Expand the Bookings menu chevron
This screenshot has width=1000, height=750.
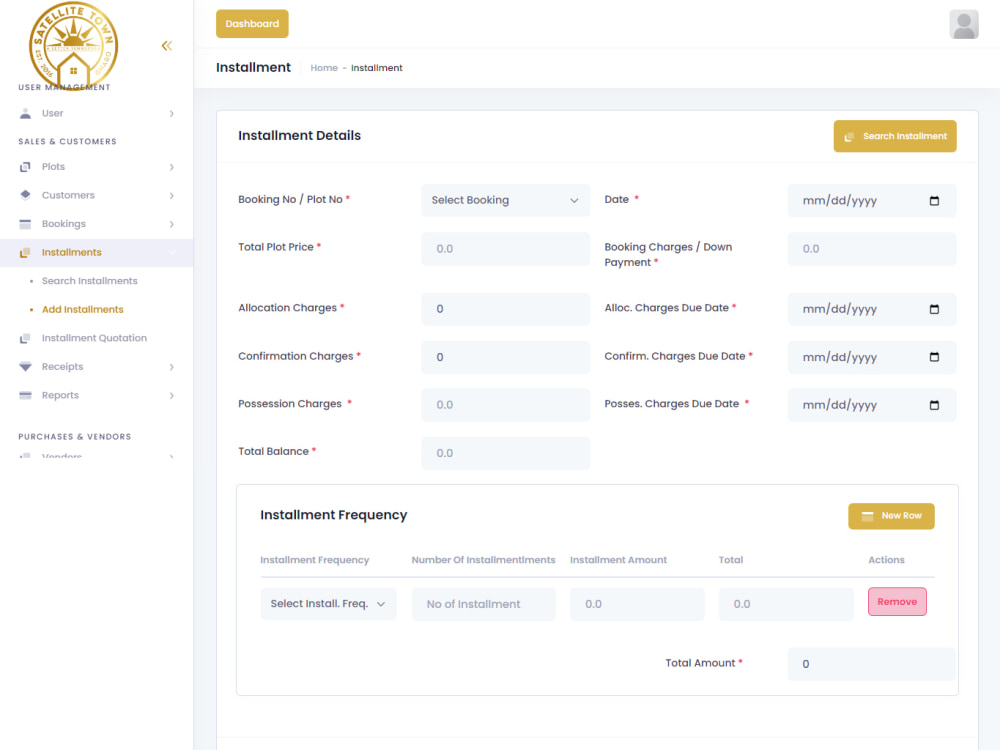tap(172, 224)
